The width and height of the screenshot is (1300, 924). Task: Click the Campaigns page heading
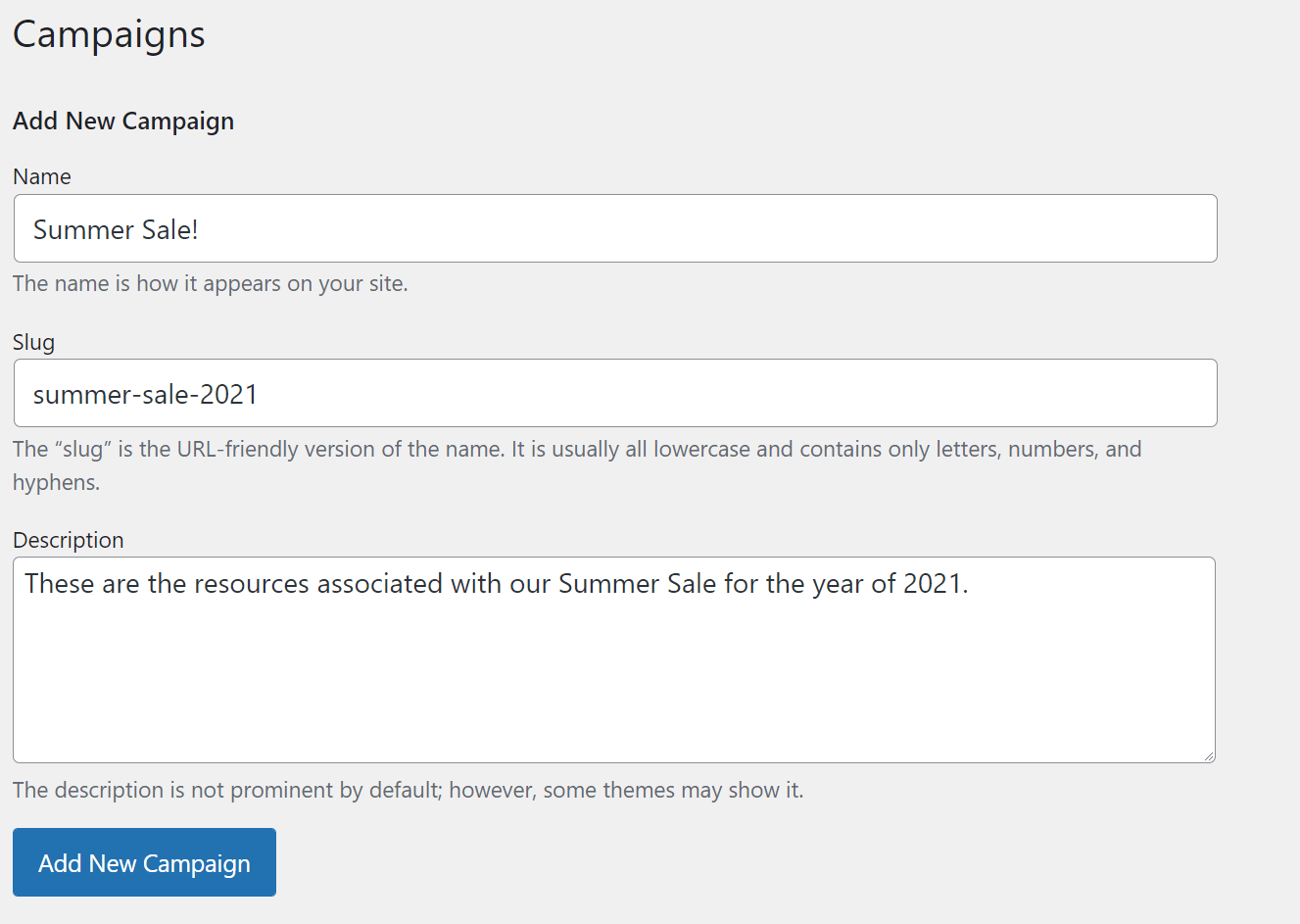click(x=109, y=35)
